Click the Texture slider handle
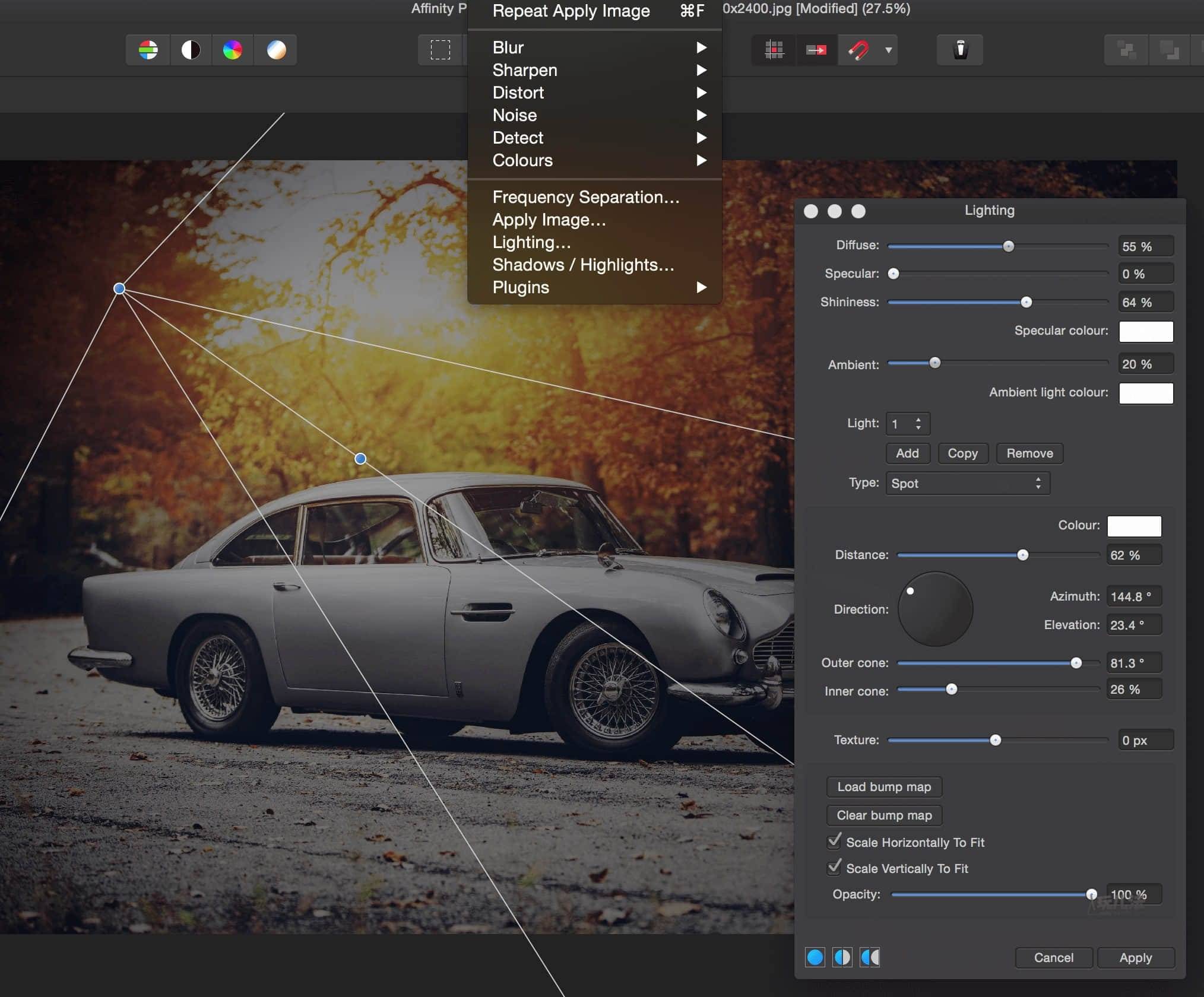The image size is (1204, 997). tap(996, 740)
